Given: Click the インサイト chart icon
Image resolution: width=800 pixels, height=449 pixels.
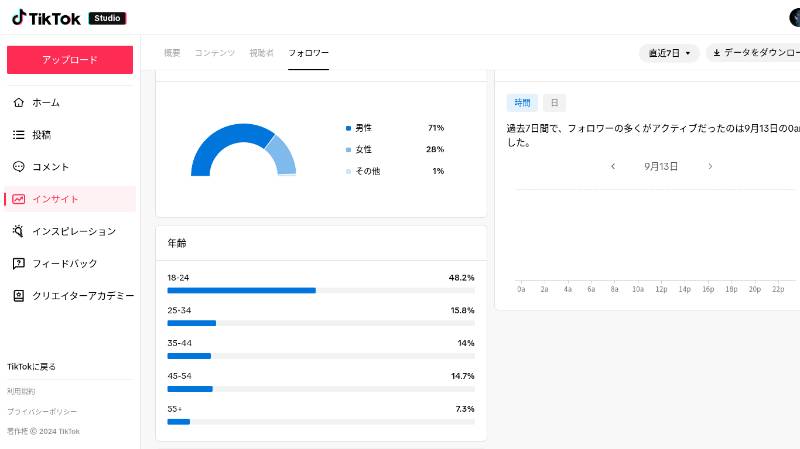Looking at the screenshot, I should [18, 199].
